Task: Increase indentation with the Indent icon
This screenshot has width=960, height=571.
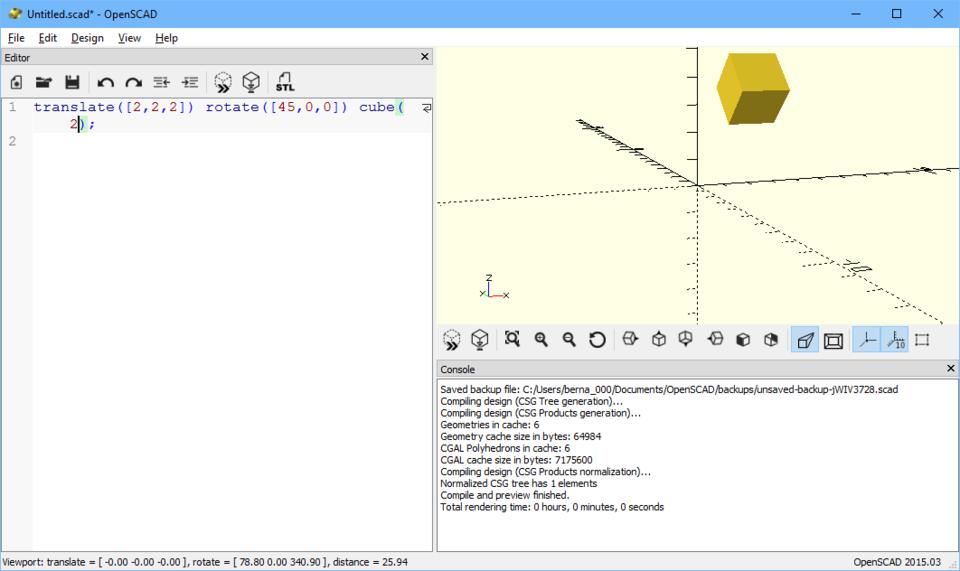Action: 189,83
